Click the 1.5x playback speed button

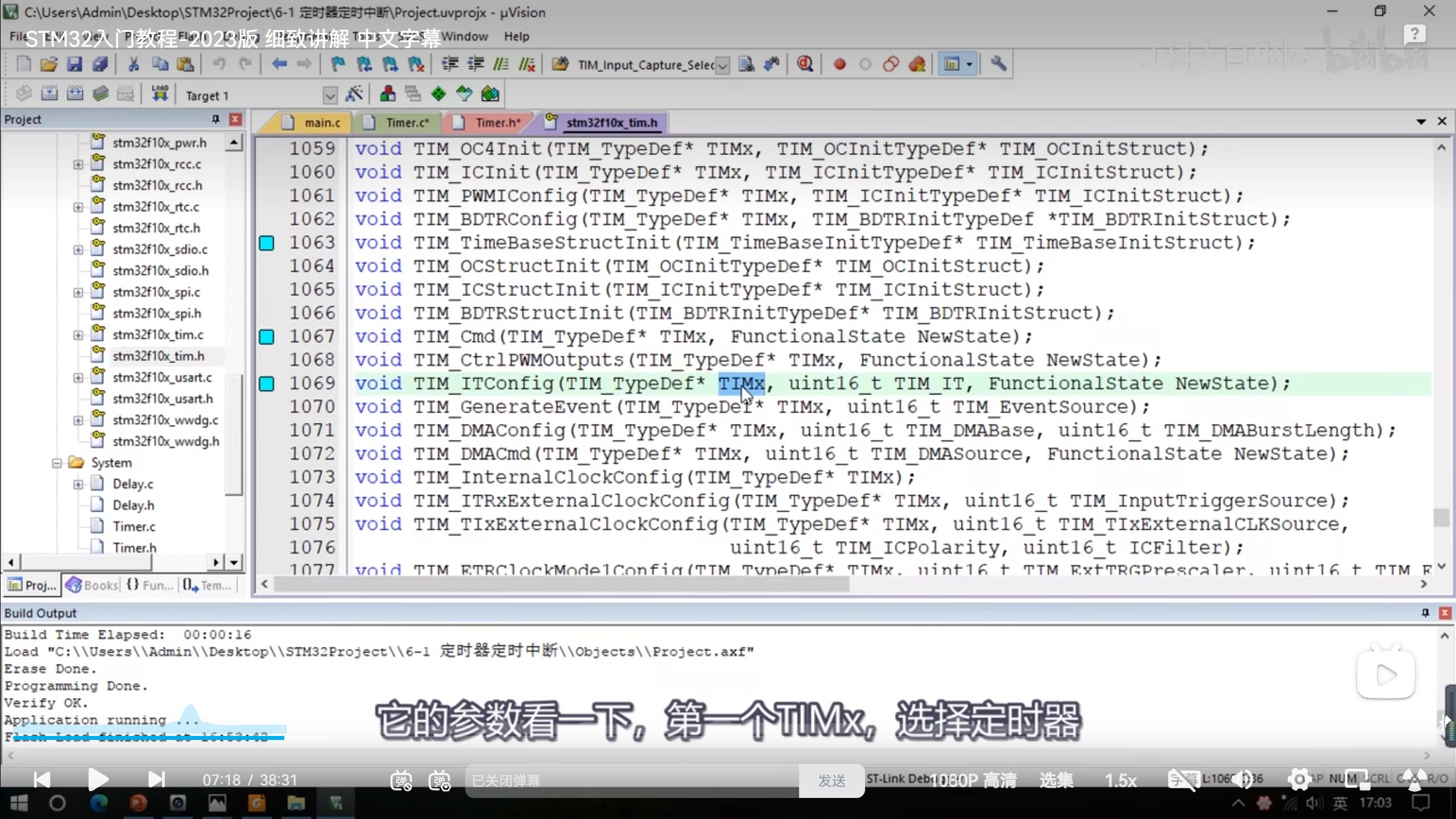click(1120, 780)
